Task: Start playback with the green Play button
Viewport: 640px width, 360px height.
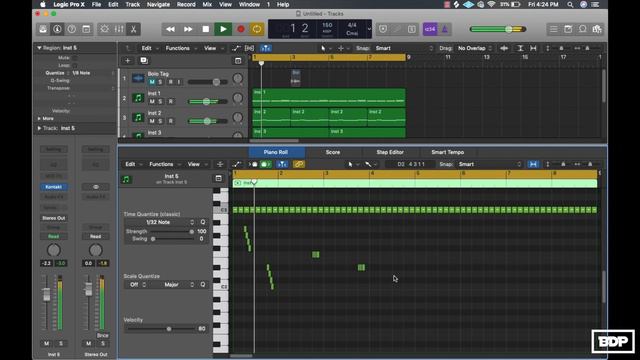Action: pyautogui.click(x=223, y=29)
